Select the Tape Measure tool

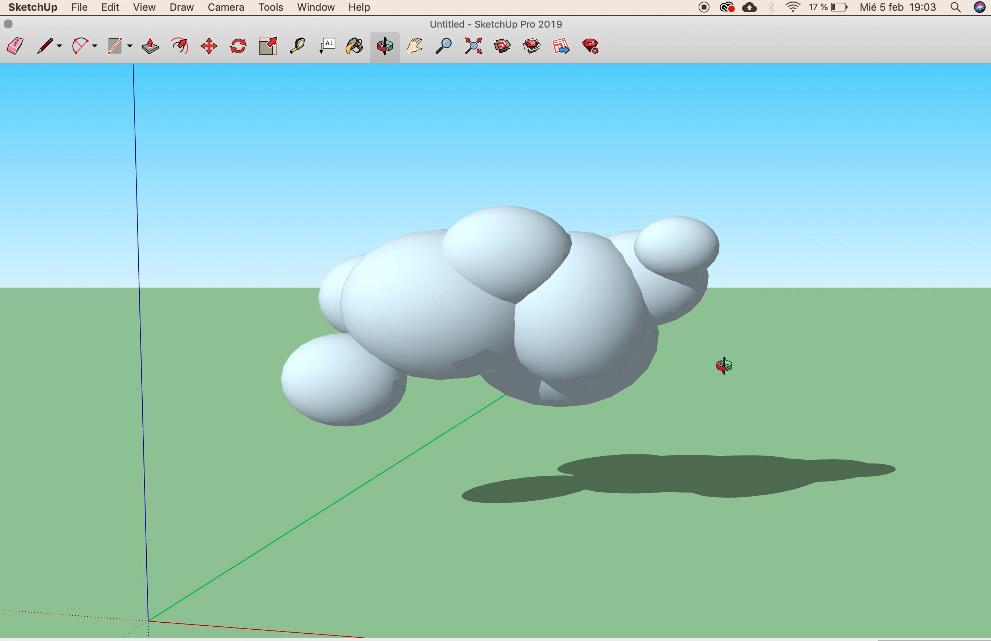[x=297, y=46]
